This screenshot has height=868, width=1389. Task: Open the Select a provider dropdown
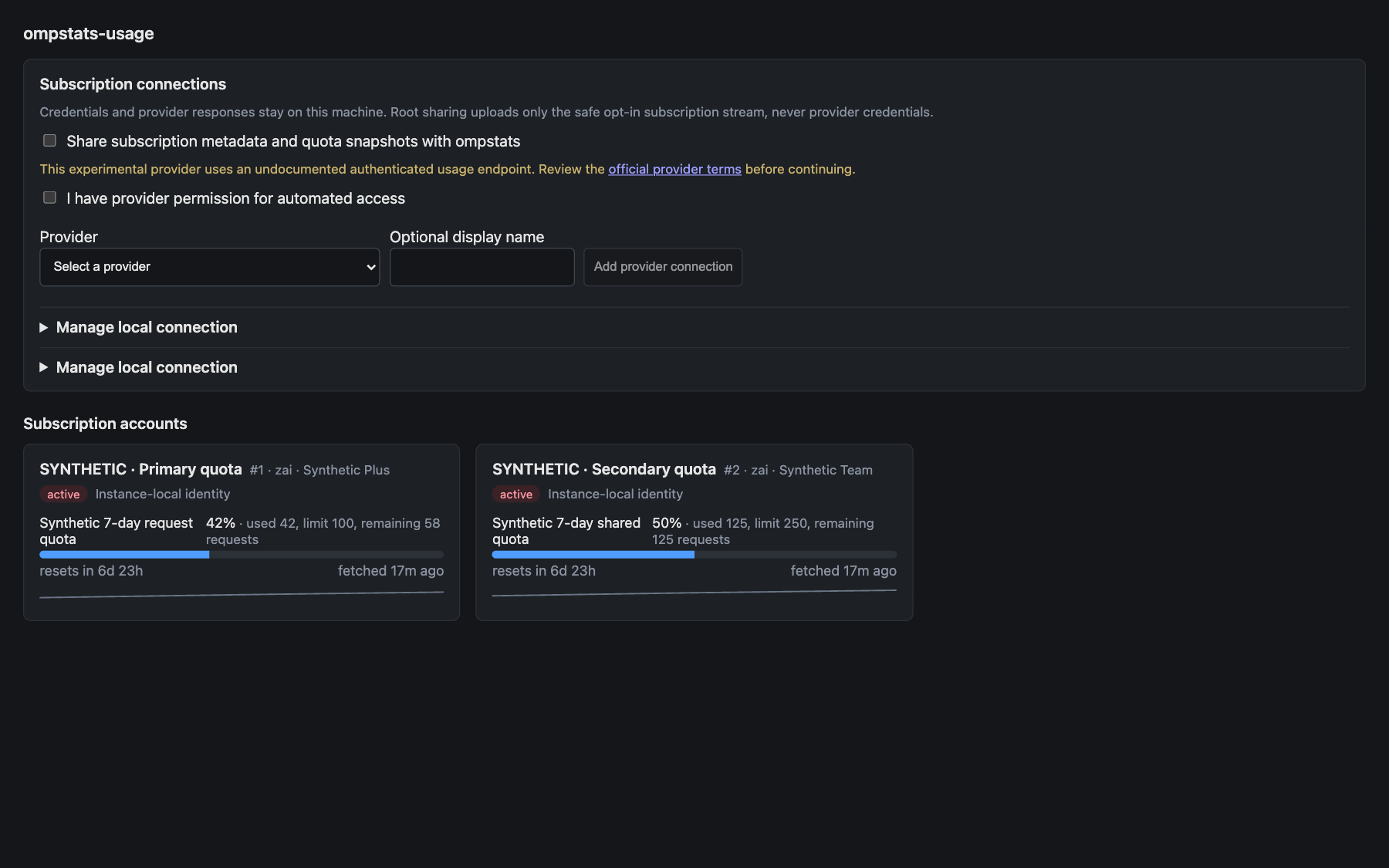click(209, 267)
